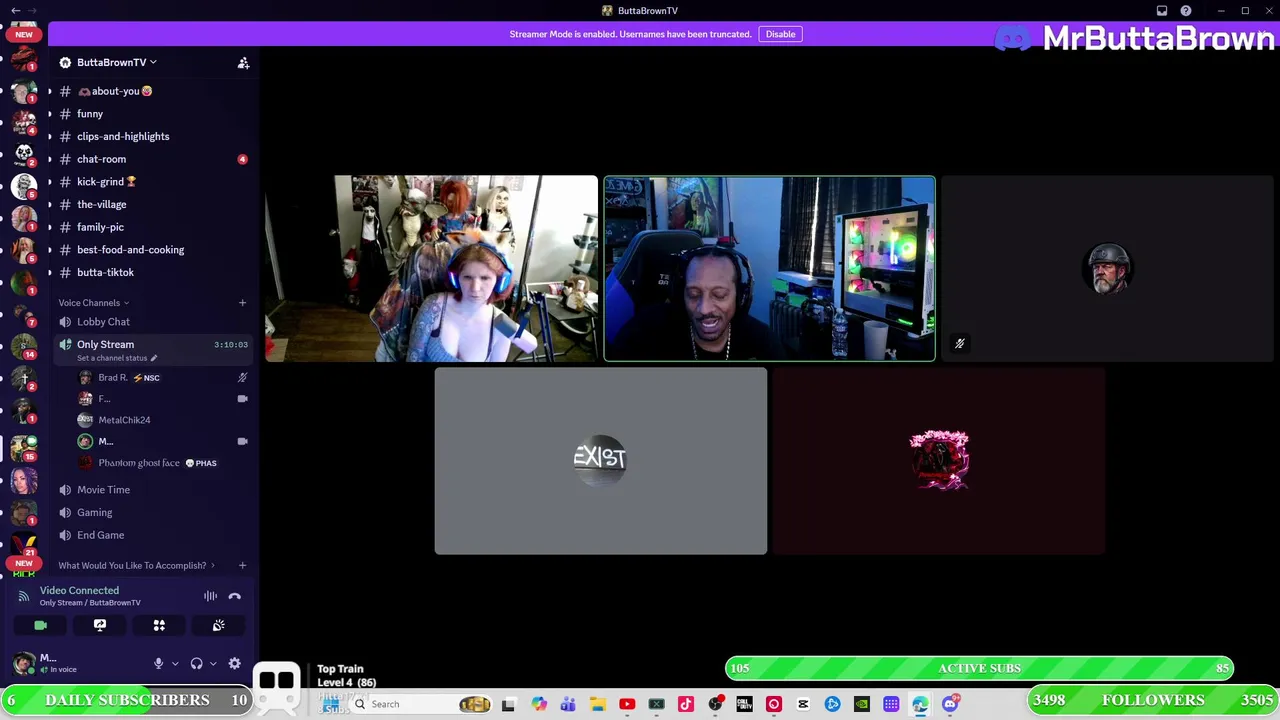
Task: Open the server icon with 15 badge
Action: pos(24,448)
